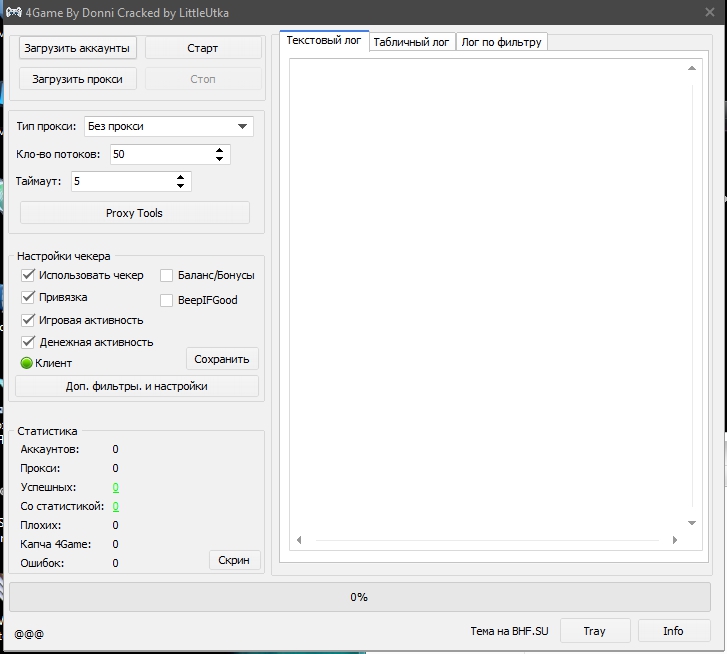Click the green Успешных count

coord(115,487)
